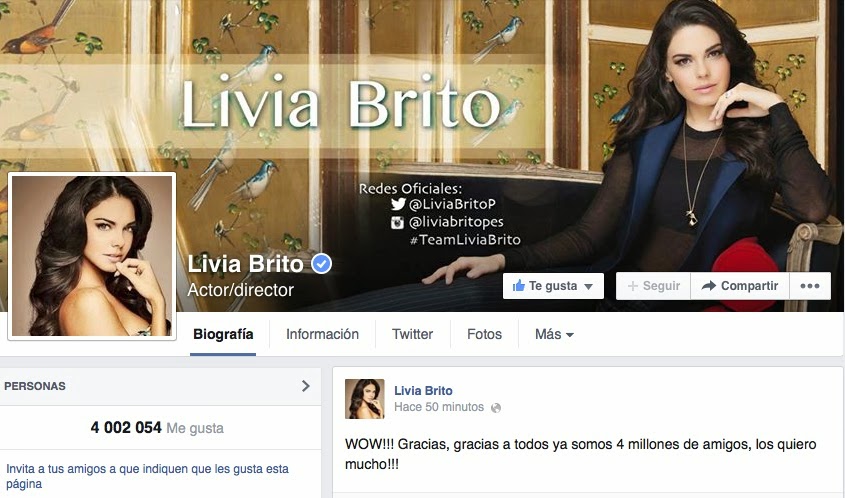Screen dimensions: 845x498
Task: Expand the Personas section chevron
Action: coord(306,385)
